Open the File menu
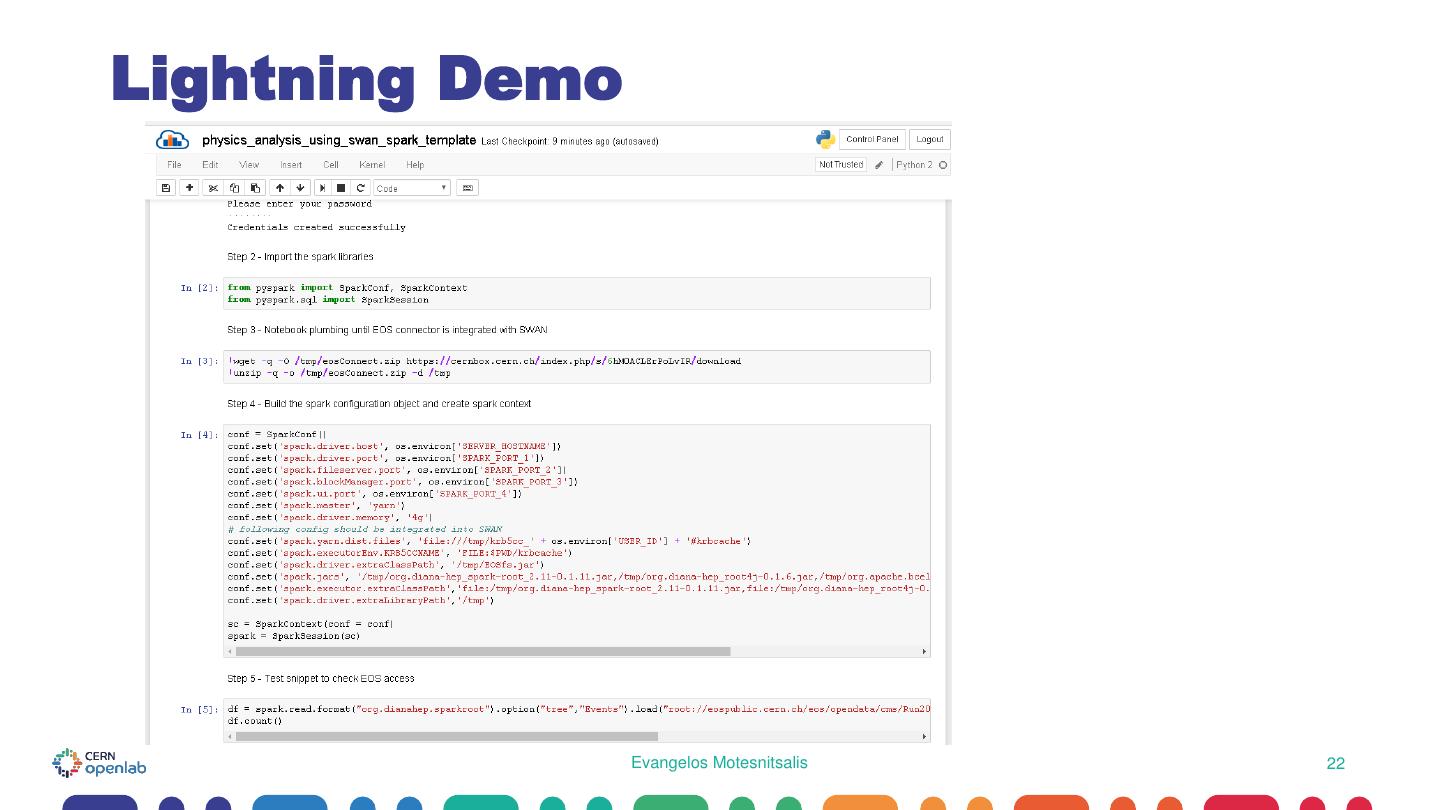The width and height of the screenshot is (1440, 810). click(x=174, y=165)
